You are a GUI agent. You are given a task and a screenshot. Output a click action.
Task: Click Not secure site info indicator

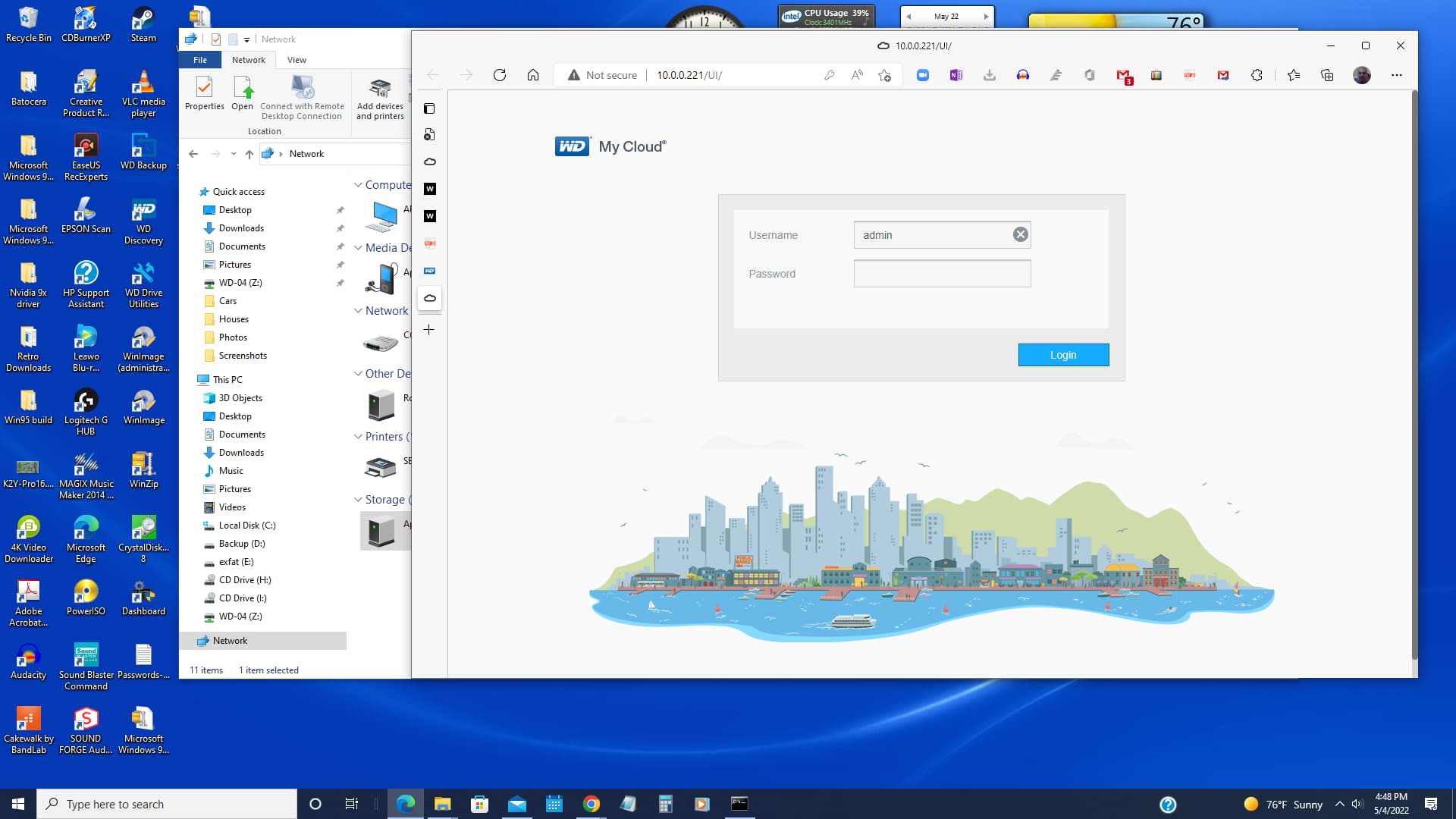click(603, 75)
